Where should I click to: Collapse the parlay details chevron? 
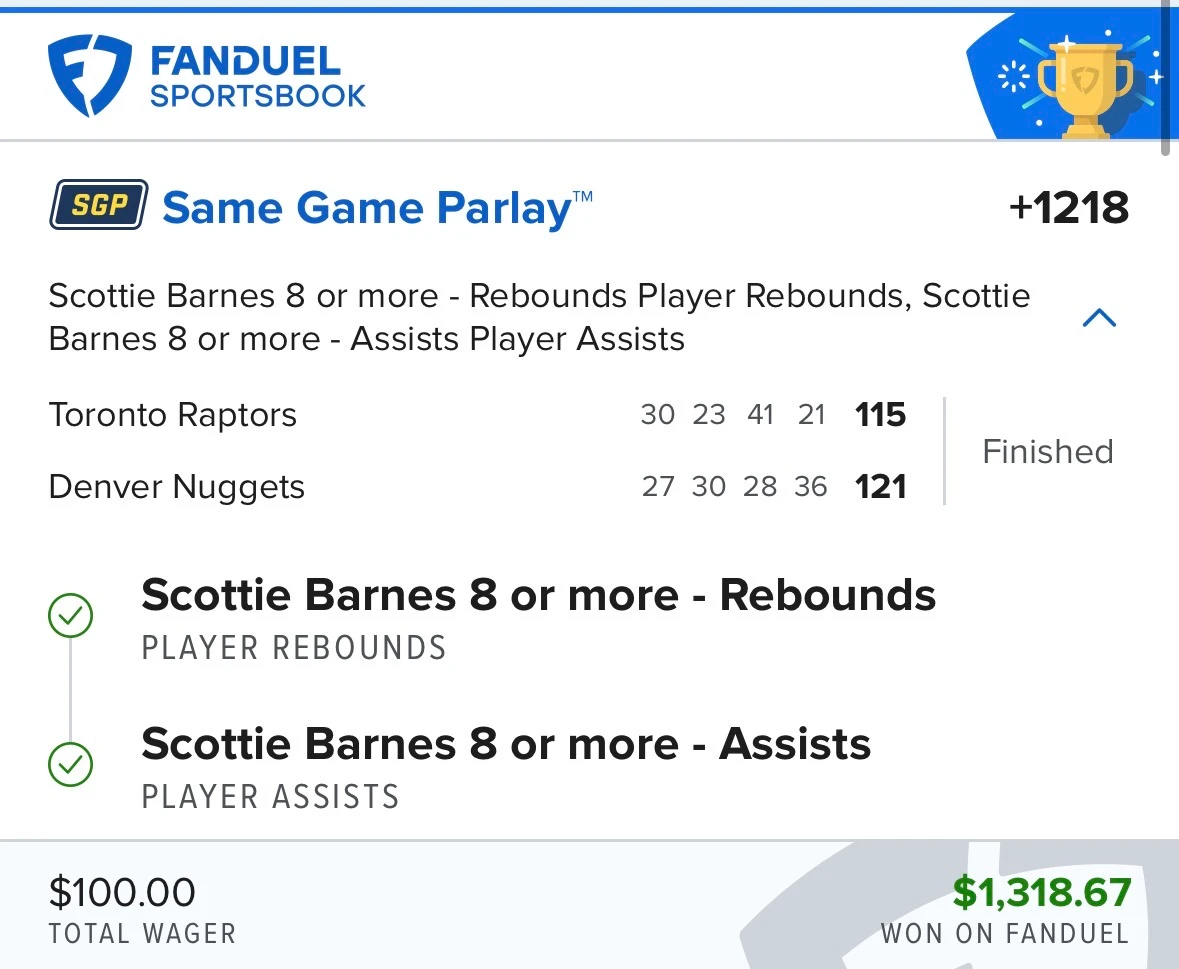[1099, 318]
